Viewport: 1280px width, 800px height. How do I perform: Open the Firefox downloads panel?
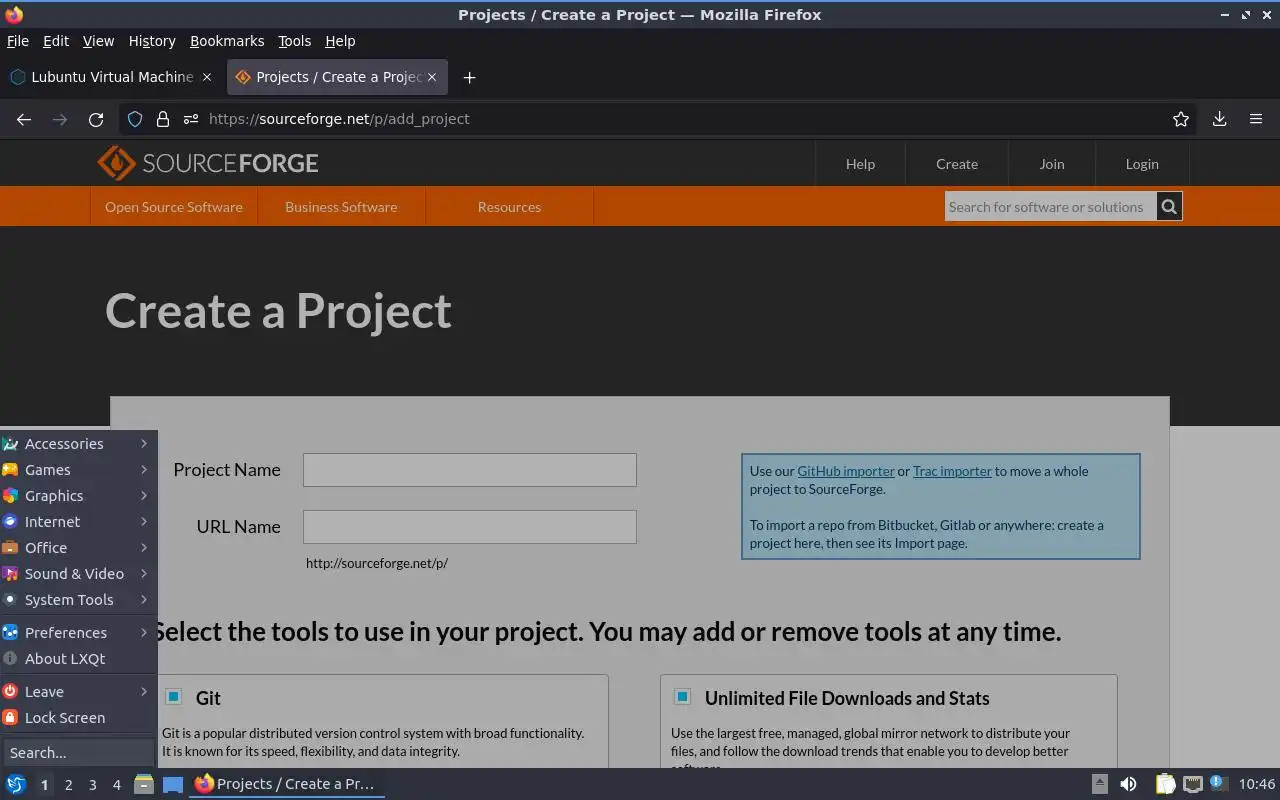point(1219,119)
